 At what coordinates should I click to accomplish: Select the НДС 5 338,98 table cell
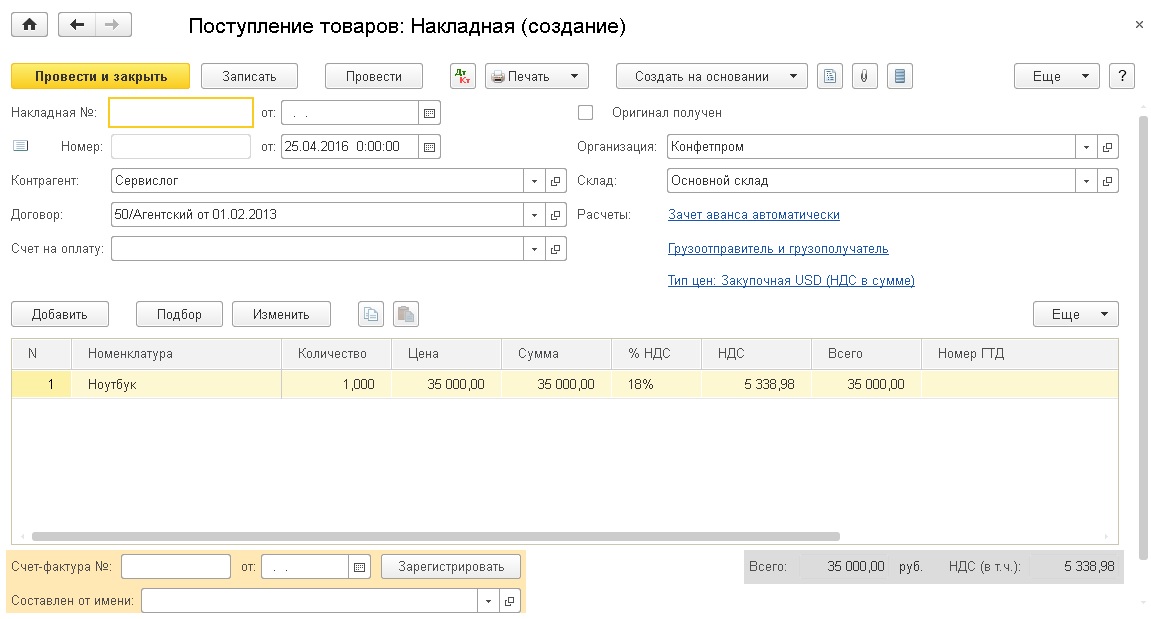[756, 384]
